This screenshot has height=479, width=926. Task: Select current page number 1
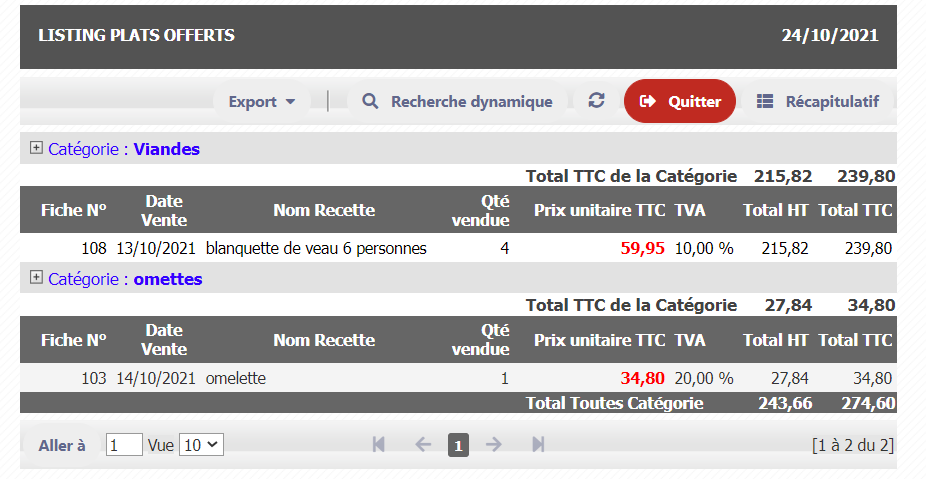(x=458, y=446)
